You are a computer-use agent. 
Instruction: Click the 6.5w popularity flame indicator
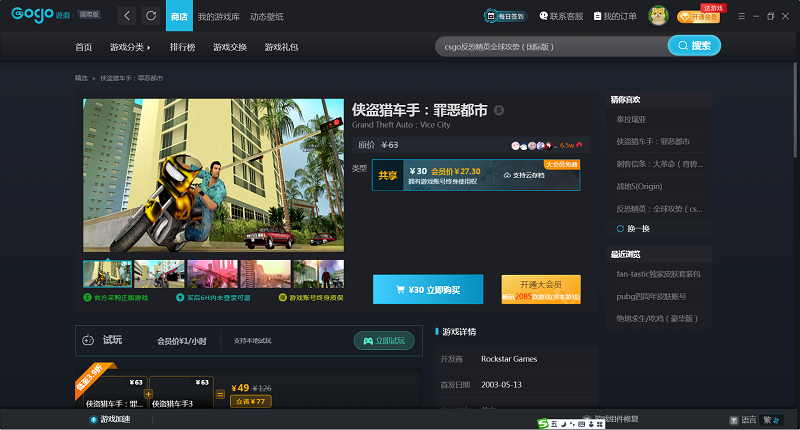[571, 145]
